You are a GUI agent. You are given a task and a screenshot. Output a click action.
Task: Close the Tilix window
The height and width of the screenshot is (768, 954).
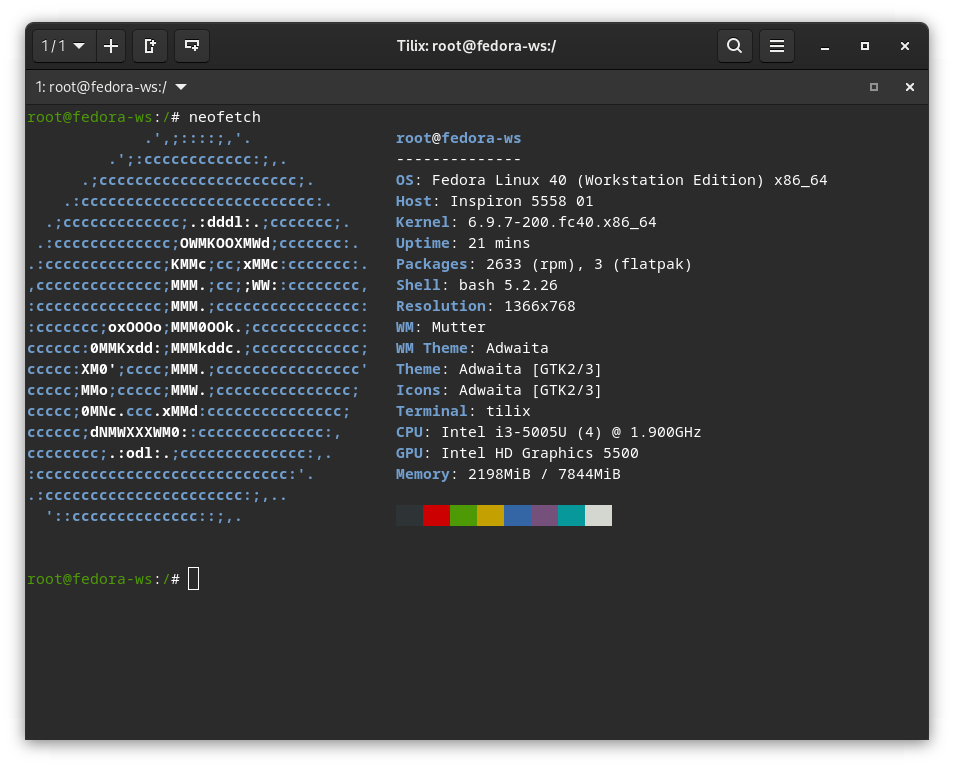905,46
